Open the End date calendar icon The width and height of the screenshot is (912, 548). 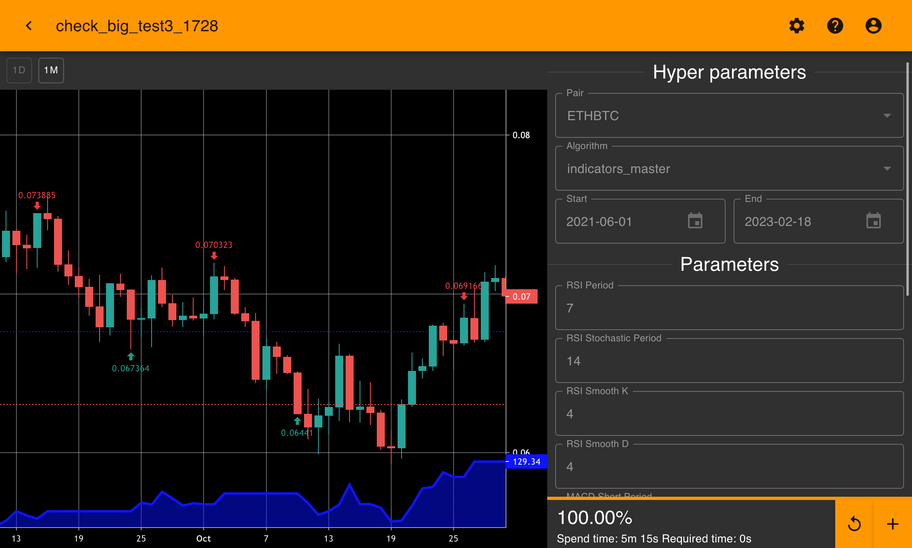tap(873, 221)
